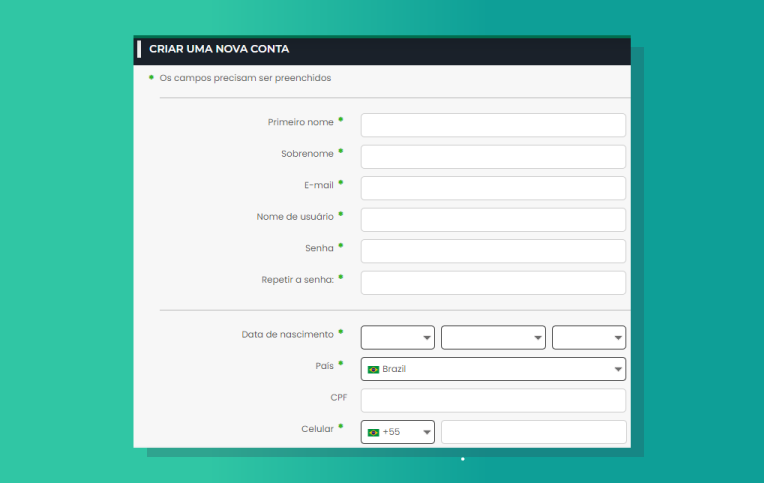This screenshot has height=483, width=764.
Task: Open the birth date day dropdown
Action: click(x=397, y=338)
